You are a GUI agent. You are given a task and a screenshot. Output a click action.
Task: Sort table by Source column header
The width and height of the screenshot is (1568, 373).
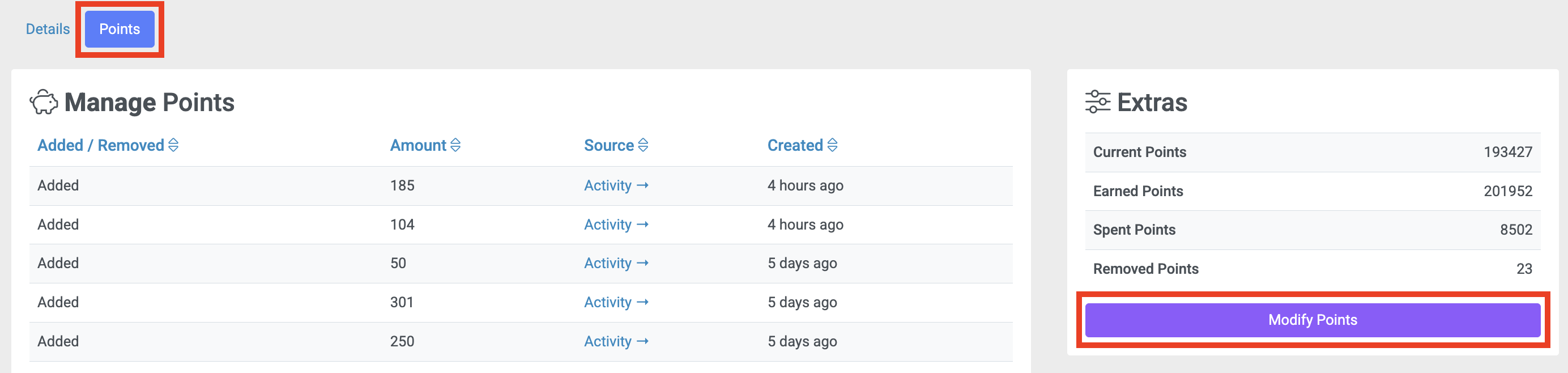(x=609, y=145)
